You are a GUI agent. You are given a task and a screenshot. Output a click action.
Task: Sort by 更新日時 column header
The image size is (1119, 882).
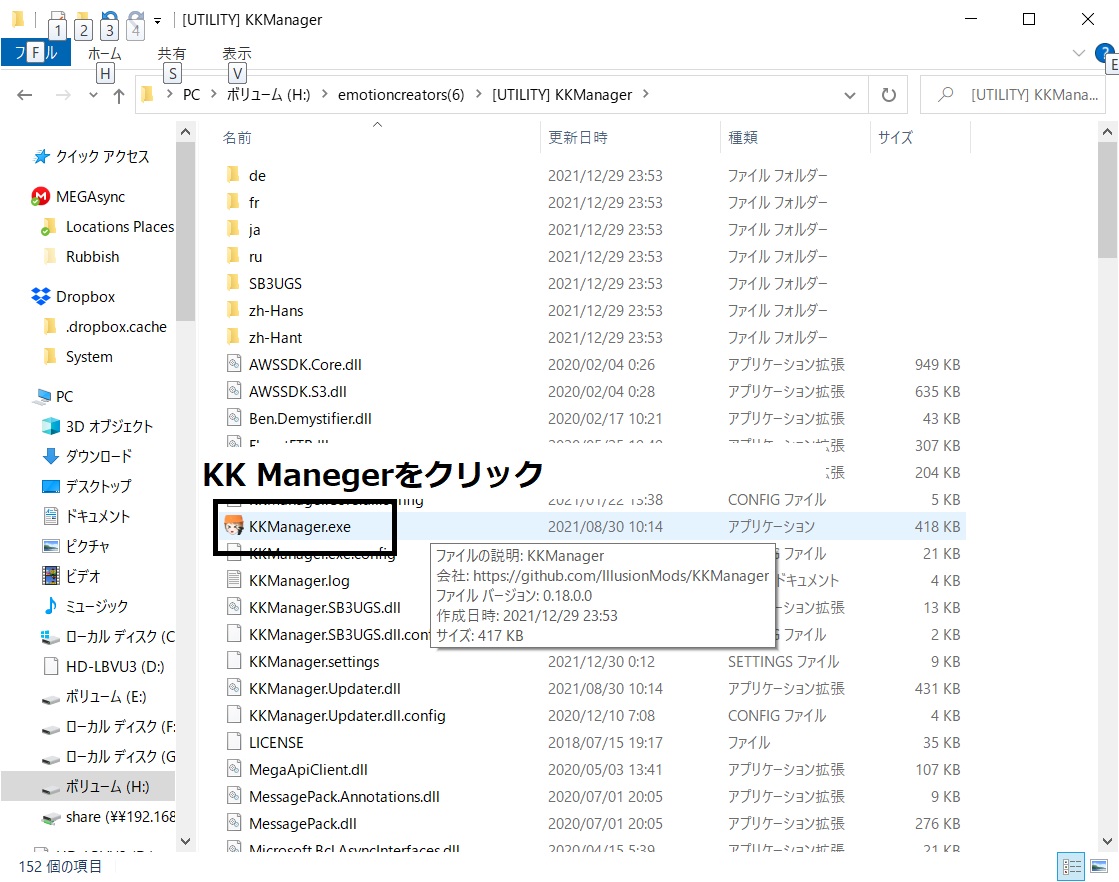pos(578,137)
